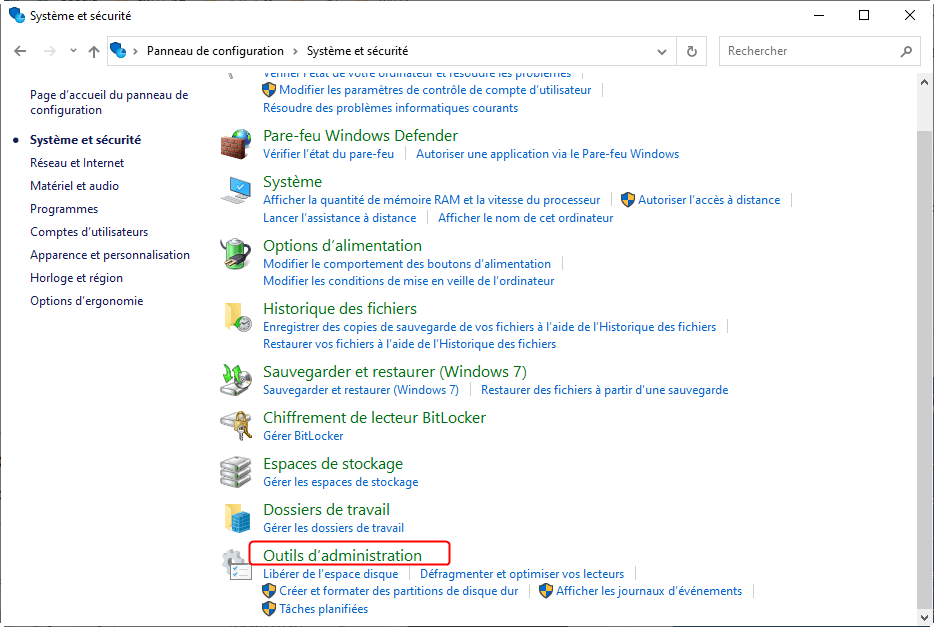Click Gérer les dossiers de travail
This screenshot has width=934, height=627.
(334, 528)
